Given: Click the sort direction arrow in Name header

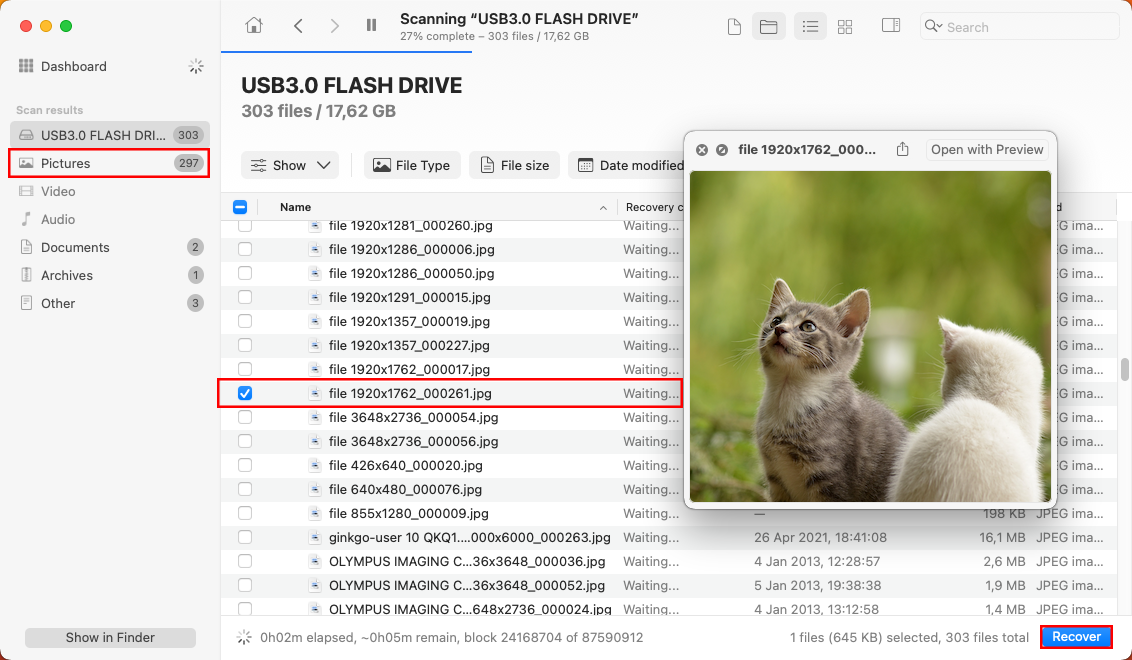Looking at the screenshot, I should 603,208.
